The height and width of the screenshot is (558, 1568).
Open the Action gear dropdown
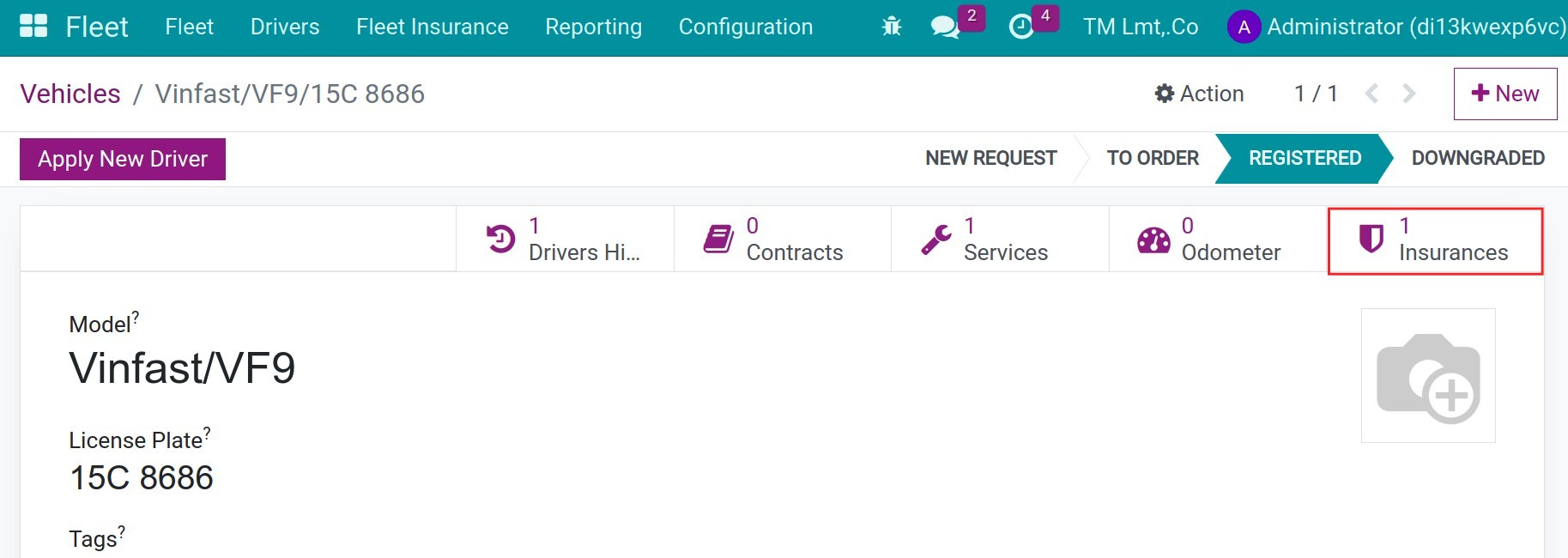pos(1199,94)
